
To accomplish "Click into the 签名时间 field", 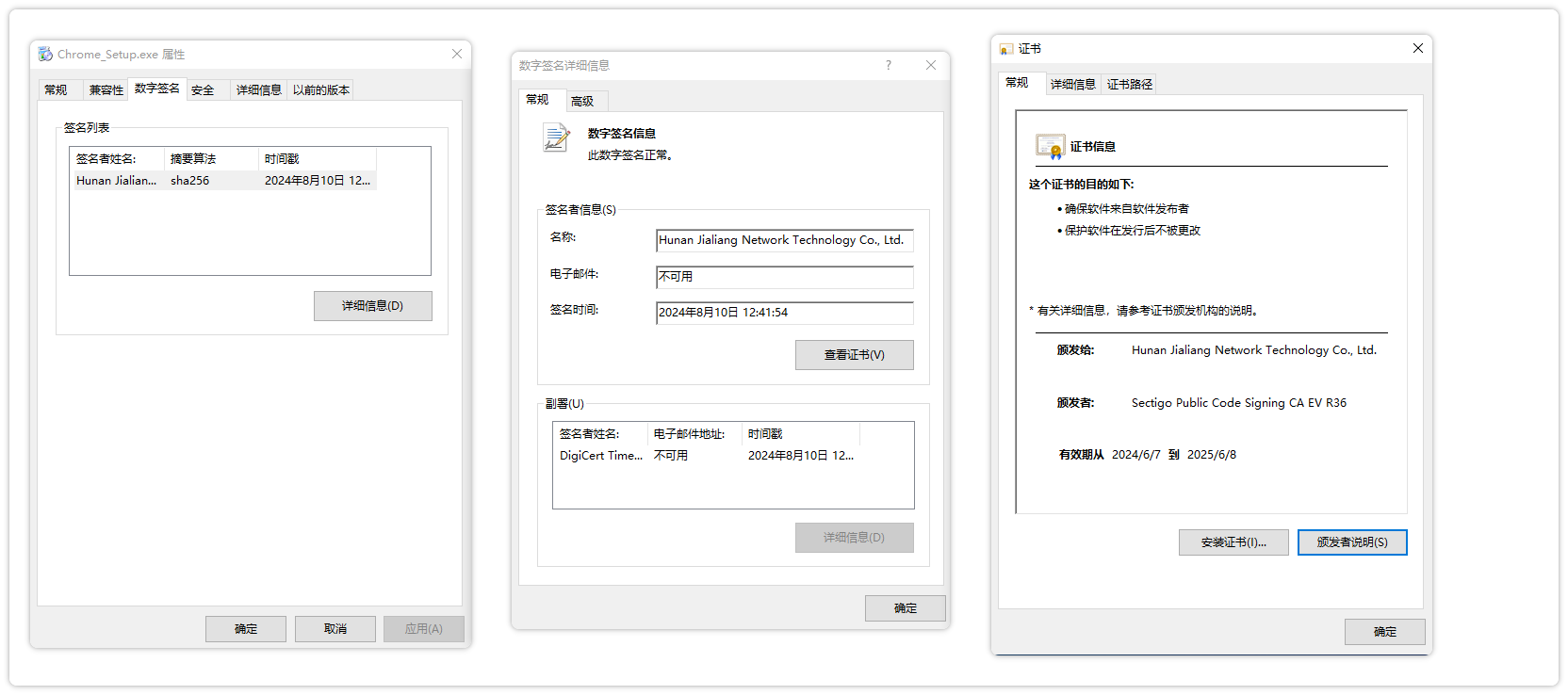I will [x=784, y=313].
